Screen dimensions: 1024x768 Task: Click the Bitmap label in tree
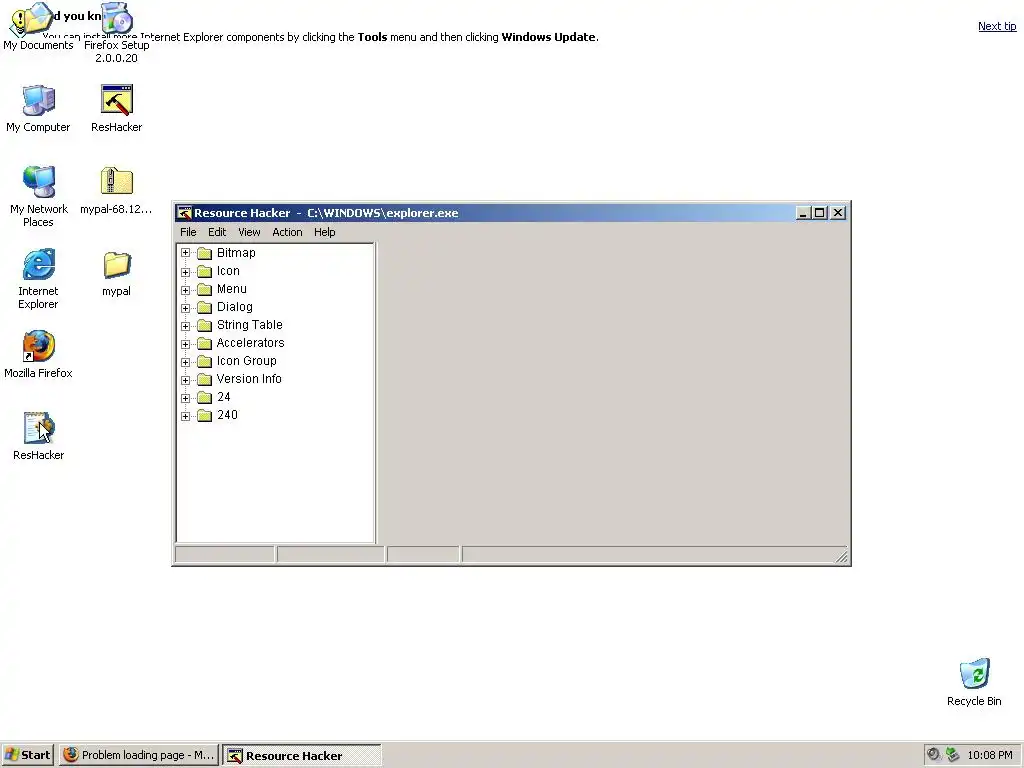point(236,253)
